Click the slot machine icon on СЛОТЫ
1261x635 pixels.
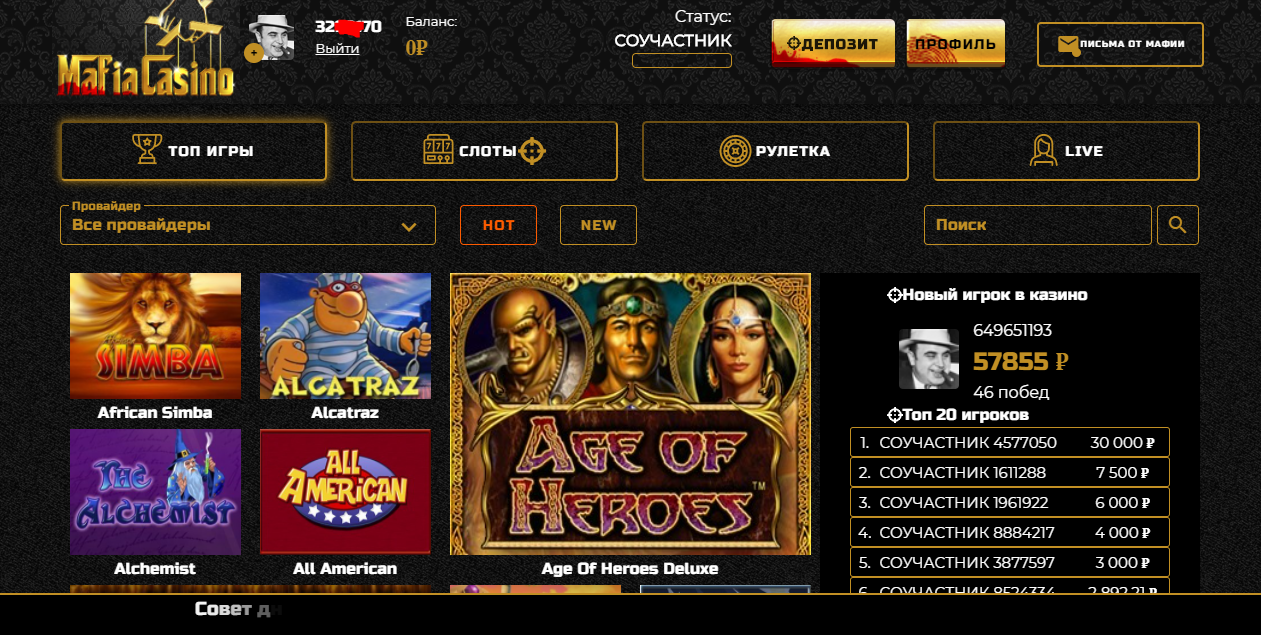coord(438,150)
